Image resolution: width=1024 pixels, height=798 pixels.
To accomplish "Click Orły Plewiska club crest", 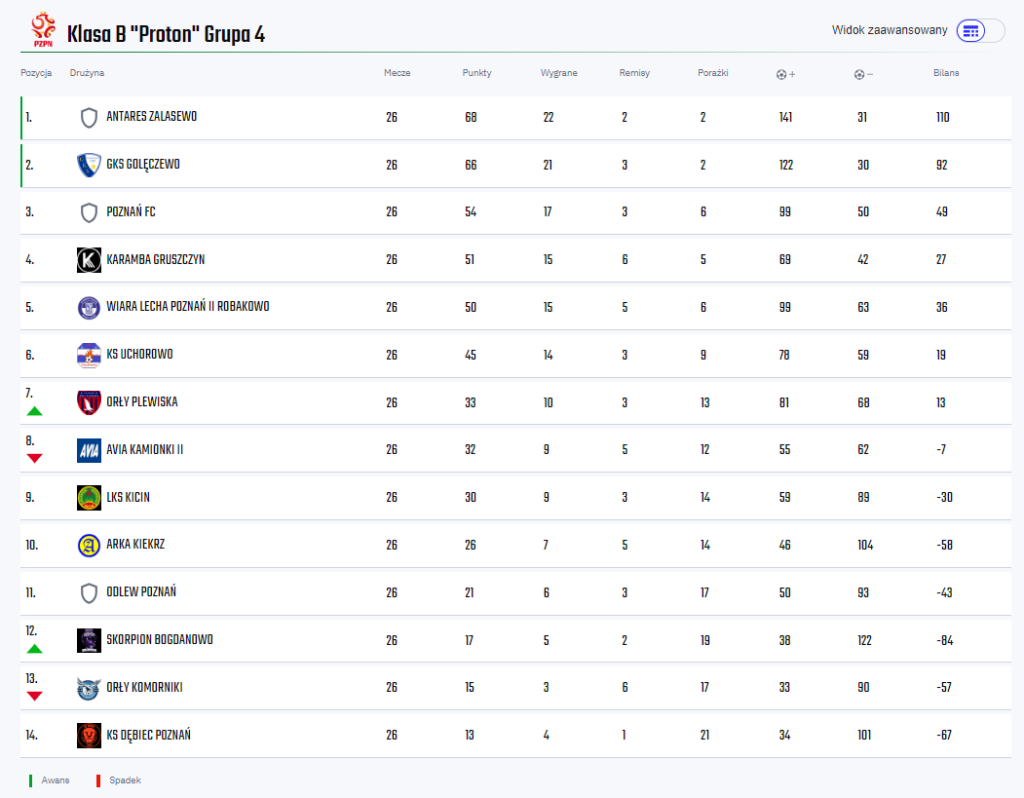I will tap(89, 403).
